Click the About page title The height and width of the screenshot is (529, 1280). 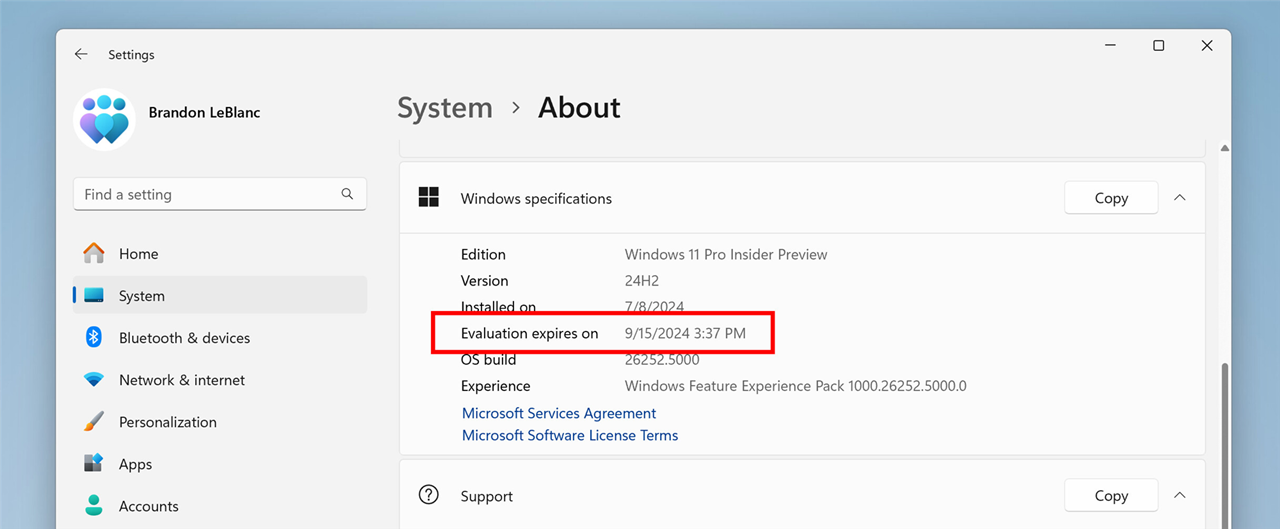[x=579, y=108]
